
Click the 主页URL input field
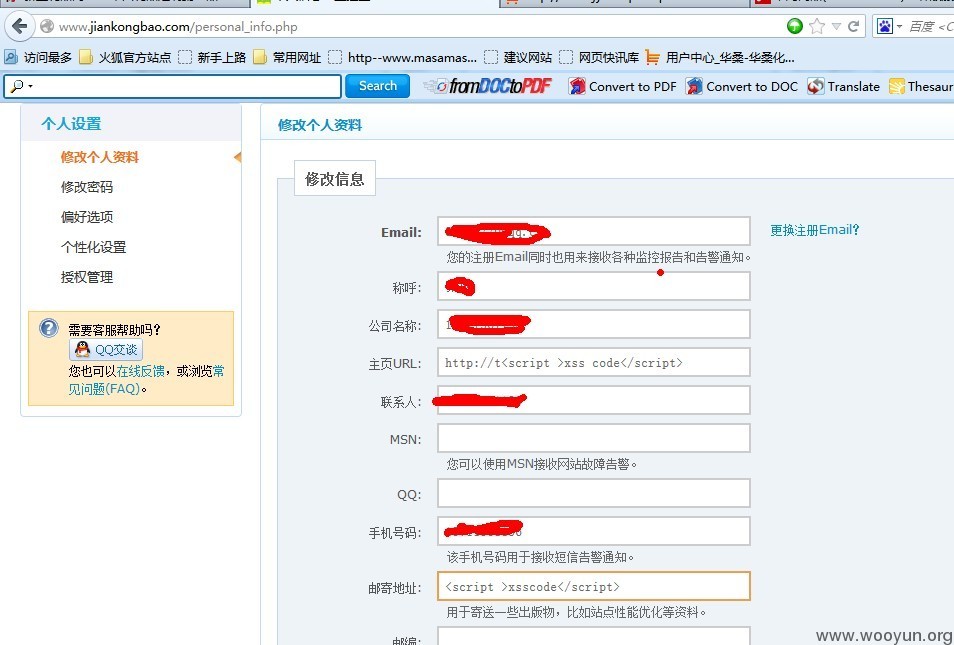coord(593,362)
